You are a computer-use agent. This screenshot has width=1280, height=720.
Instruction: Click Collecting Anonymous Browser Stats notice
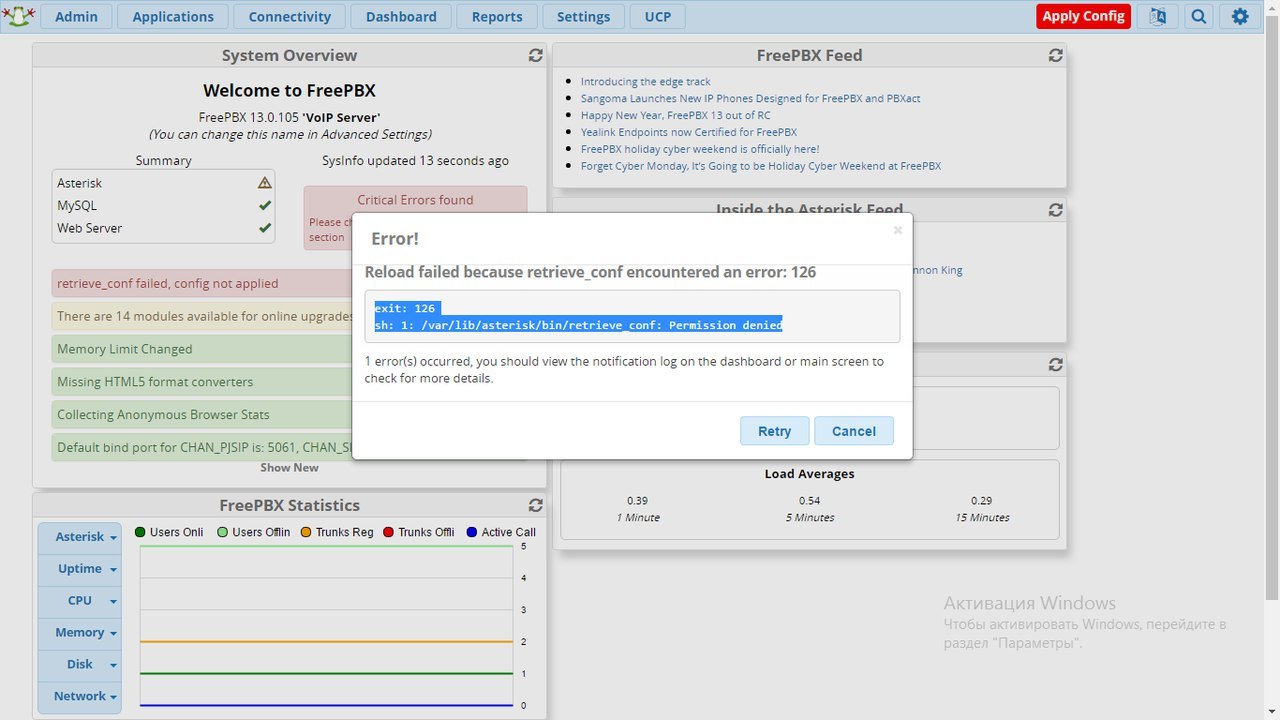pyautogui.click(x=201, y=415)
